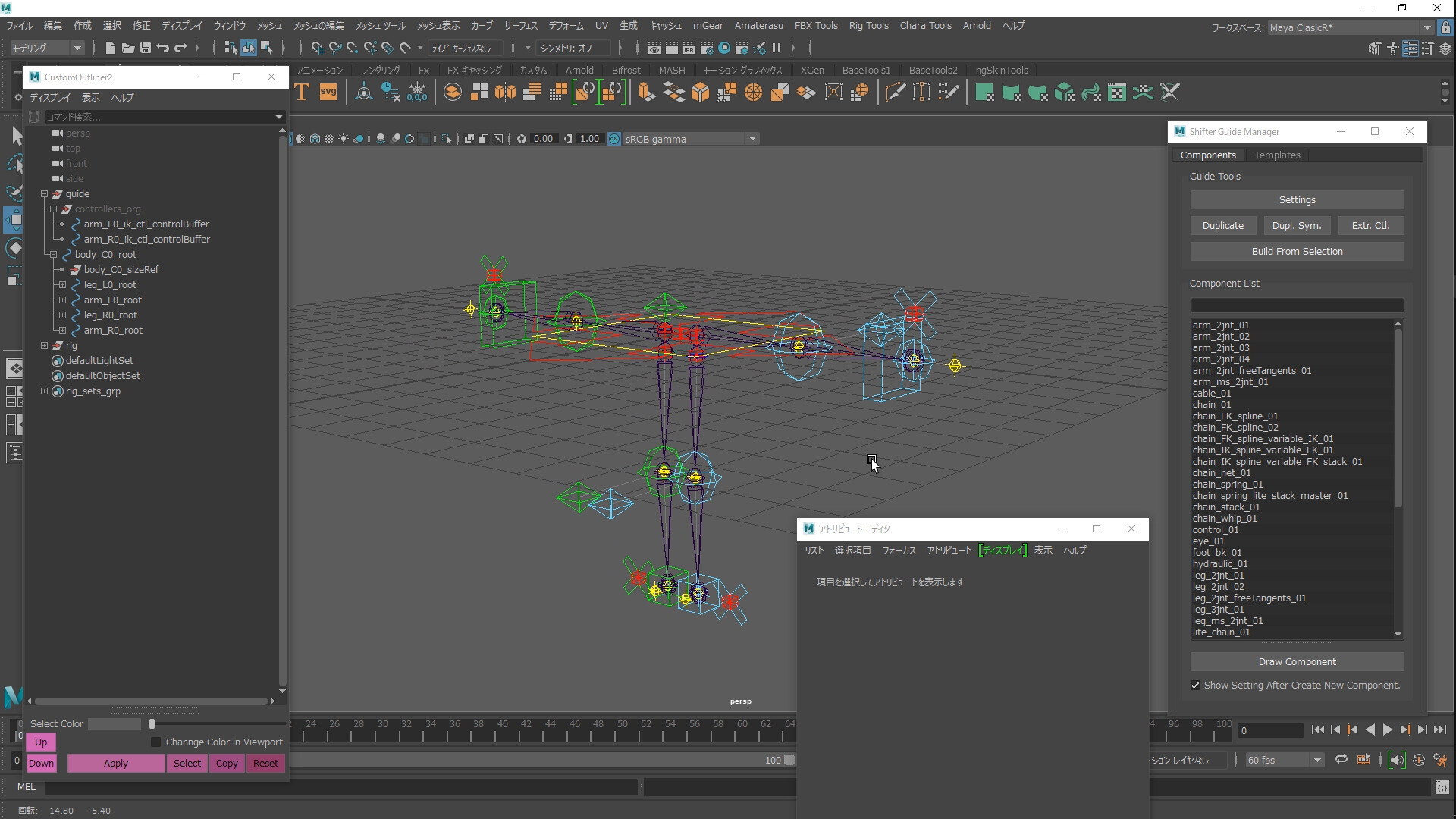The width and height of the screenshot is (1456, 819).
Task: Toggle the sRGB color management button
Action: coord(614,139)
